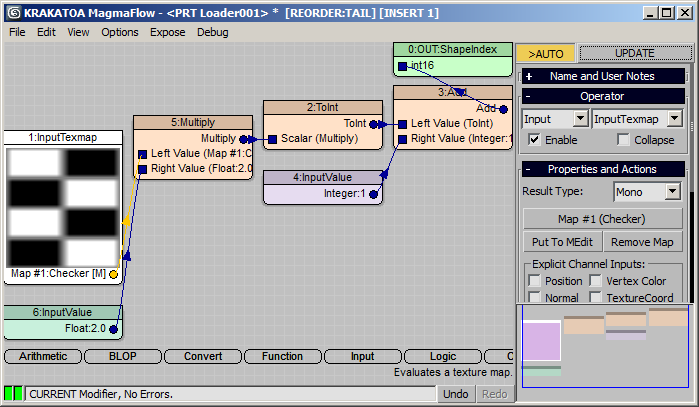Open the Options menu
The height and width of the screenshot is (407, 699).
tap(119, 32)
